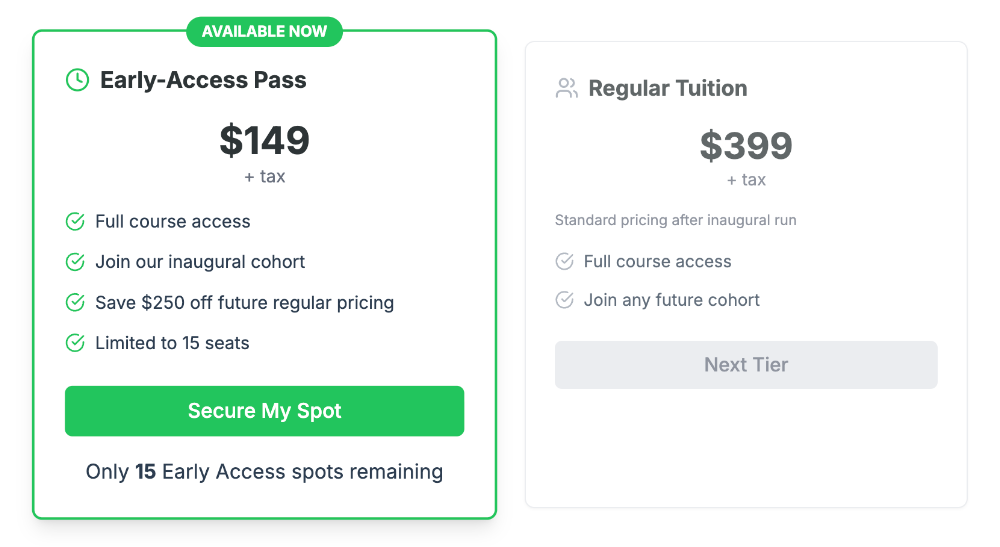1000x547 pixels.
Task: Click the Join any future cohort text
Action: click(672, 300)
